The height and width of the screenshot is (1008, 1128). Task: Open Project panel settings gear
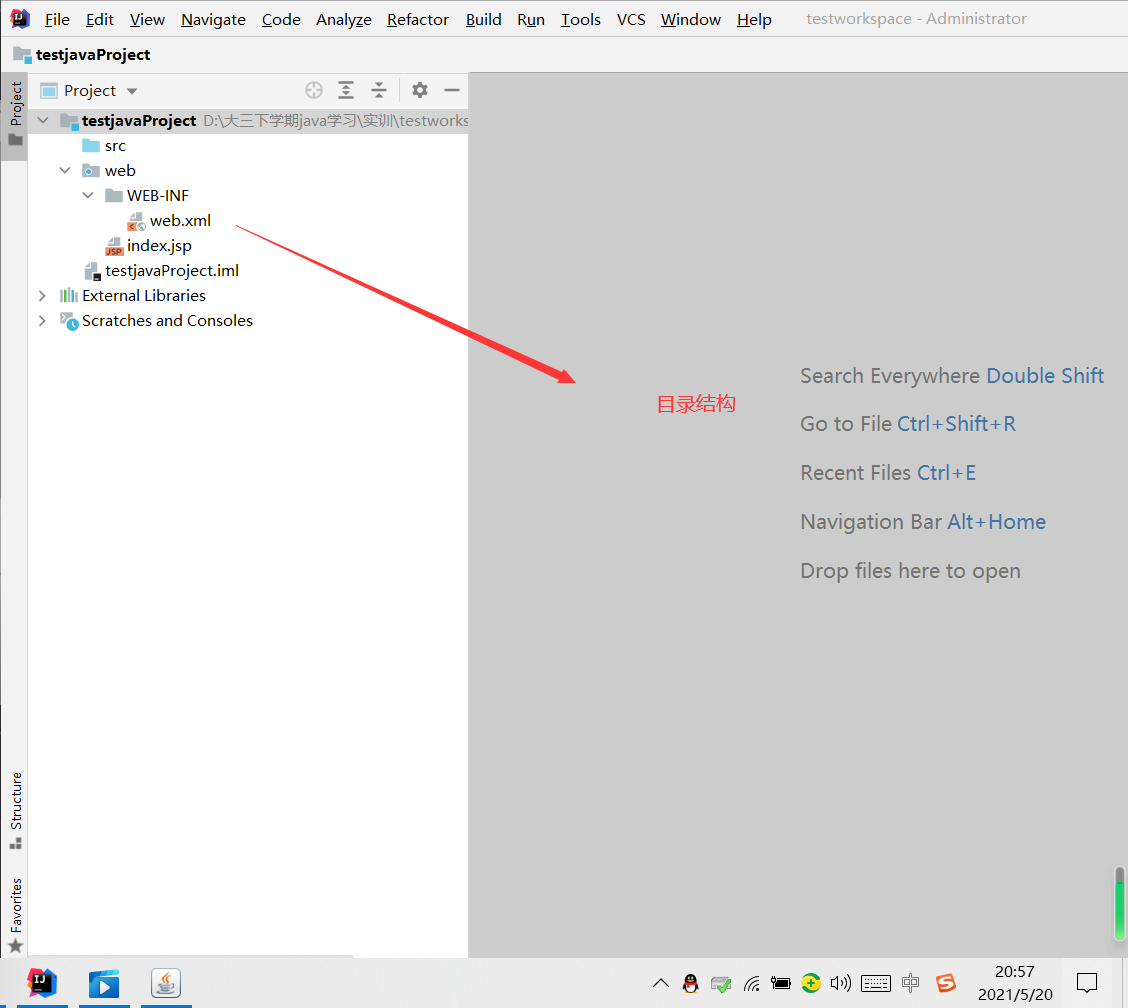click(420, 90)
